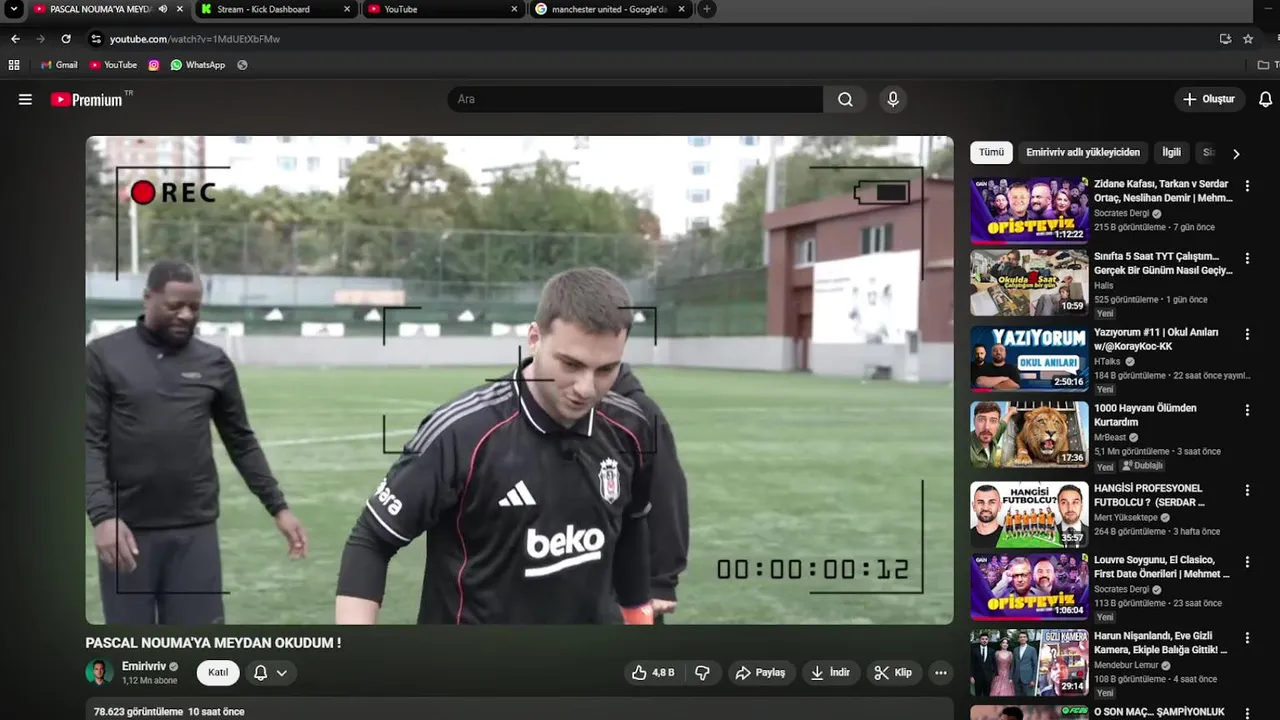Open HANGİSİ PROFESYONEL FUTBOLCU video title
The width and height of the screenshot is (1280, 720).
coord(1149,495)
